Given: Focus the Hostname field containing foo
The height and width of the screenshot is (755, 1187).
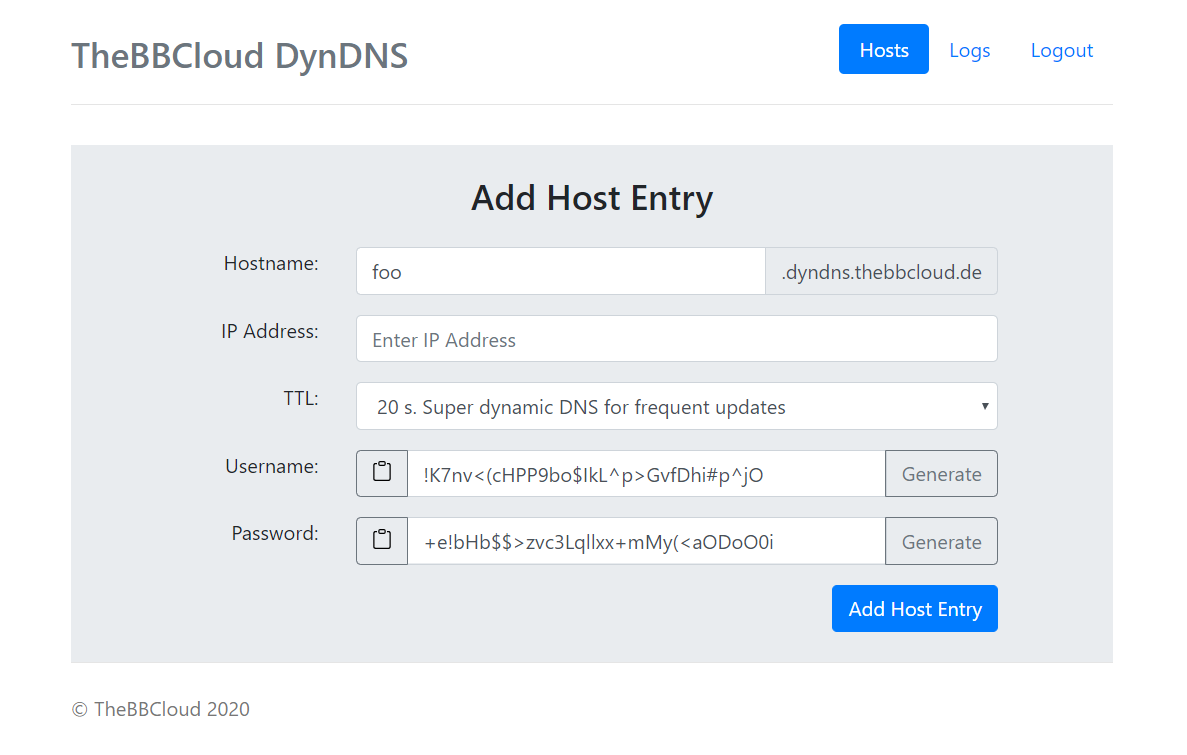Looking at the screenshot, I should pyautogui.click(x=560, y=271).
